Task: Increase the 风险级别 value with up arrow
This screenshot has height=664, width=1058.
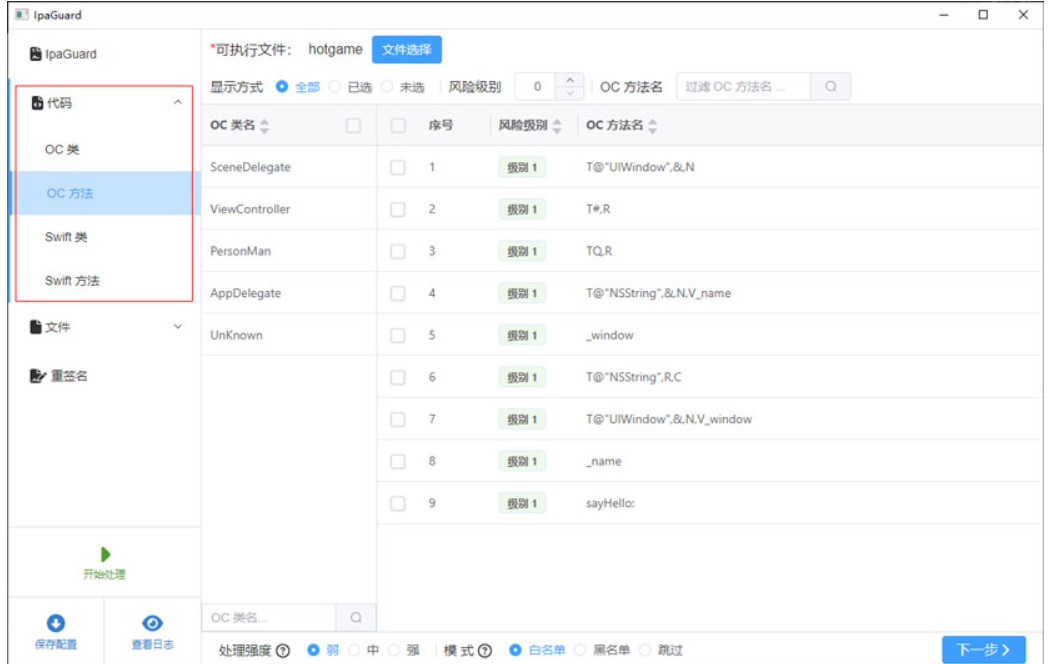Action: (570, 80)
